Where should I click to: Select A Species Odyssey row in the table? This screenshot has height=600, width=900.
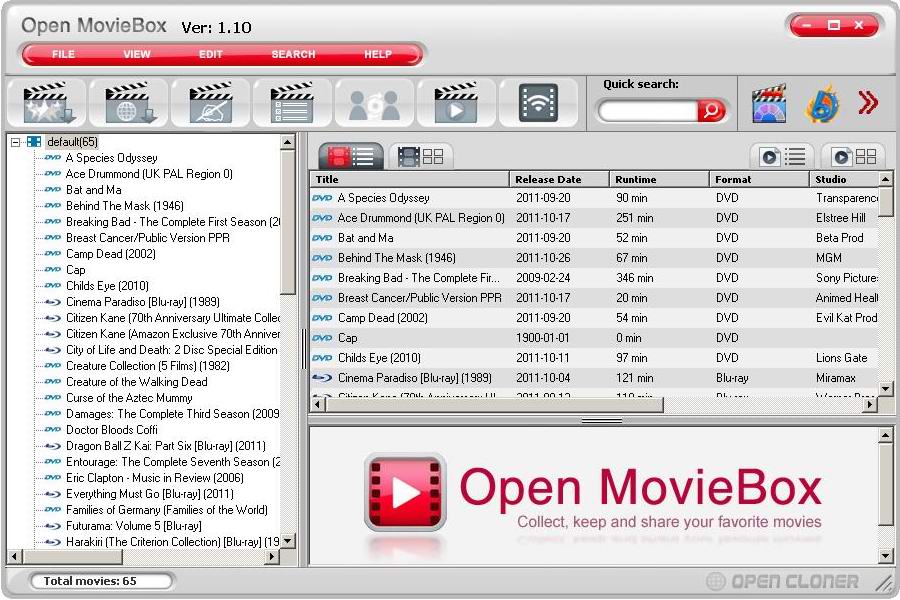click(594, 198)
